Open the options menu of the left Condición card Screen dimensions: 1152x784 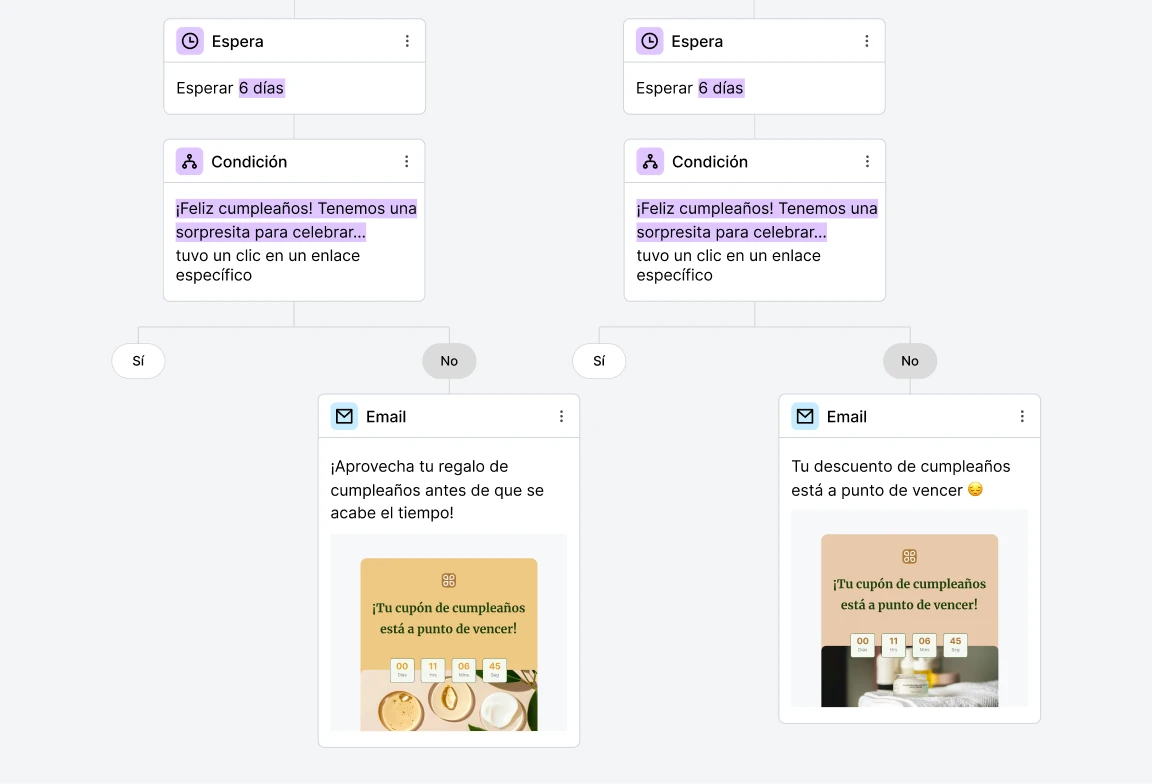pyautogui.click(x=407, y=161)
